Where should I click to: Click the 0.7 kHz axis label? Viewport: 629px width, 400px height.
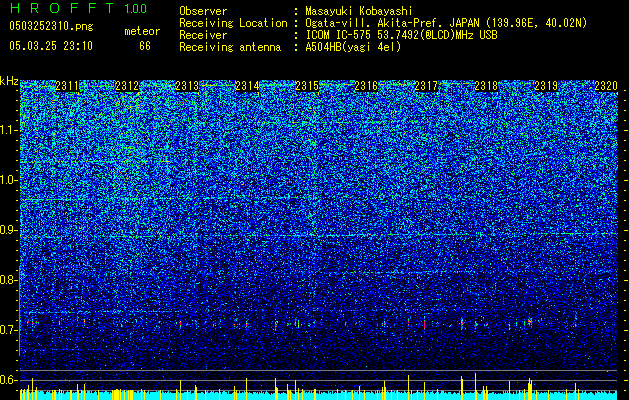point(9,330)
